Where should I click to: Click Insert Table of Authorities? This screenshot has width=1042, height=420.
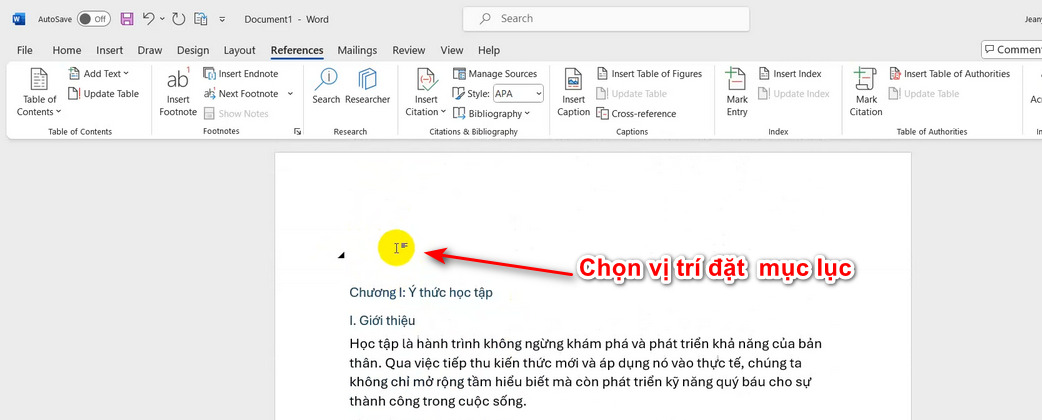(x=949, y=74)
